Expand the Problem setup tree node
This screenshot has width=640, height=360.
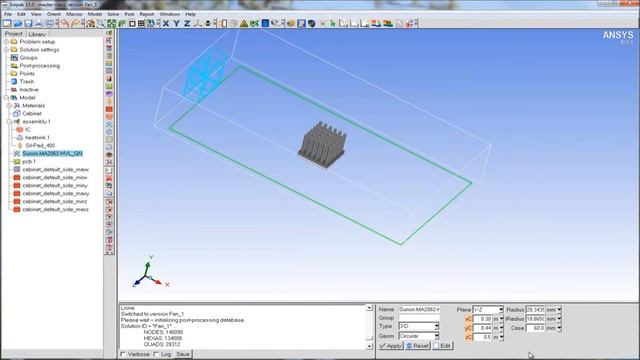pos(6,42)
